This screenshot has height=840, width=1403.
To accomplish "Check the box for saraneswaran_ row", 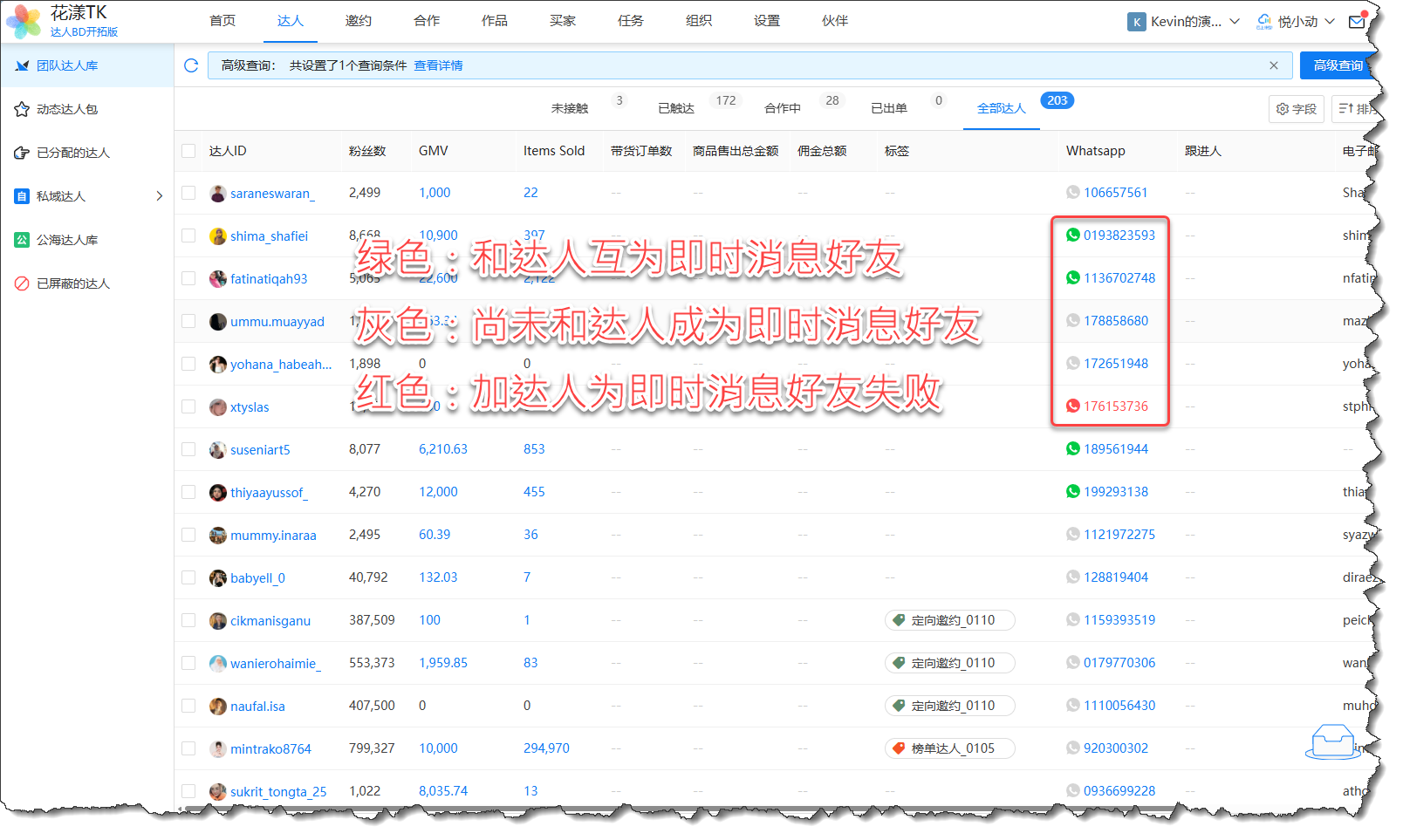I will coord(188,193).
